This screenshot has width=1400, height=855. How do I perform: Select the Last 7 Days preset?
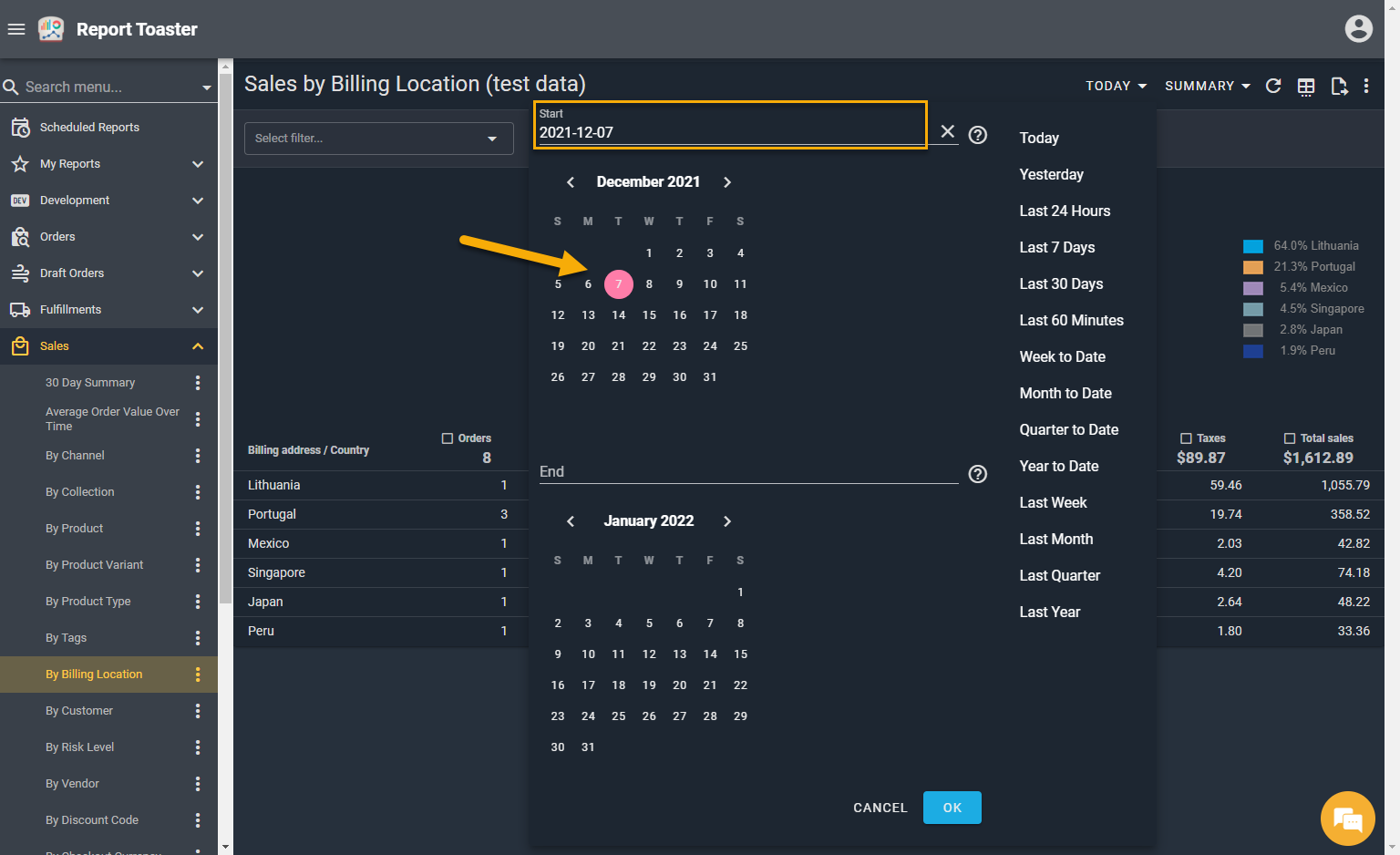(1057, 247)
